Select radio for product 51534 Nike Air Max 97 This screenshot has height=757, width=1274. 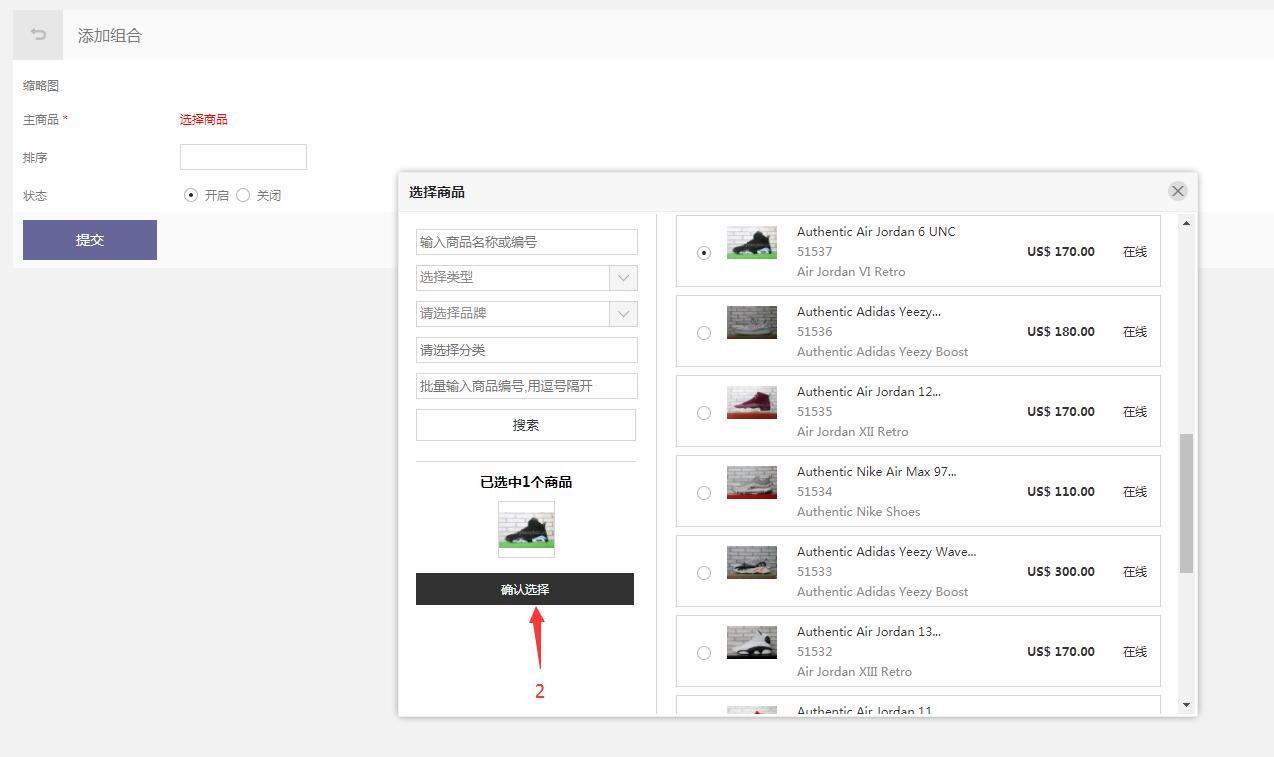[x=704, y=493]
